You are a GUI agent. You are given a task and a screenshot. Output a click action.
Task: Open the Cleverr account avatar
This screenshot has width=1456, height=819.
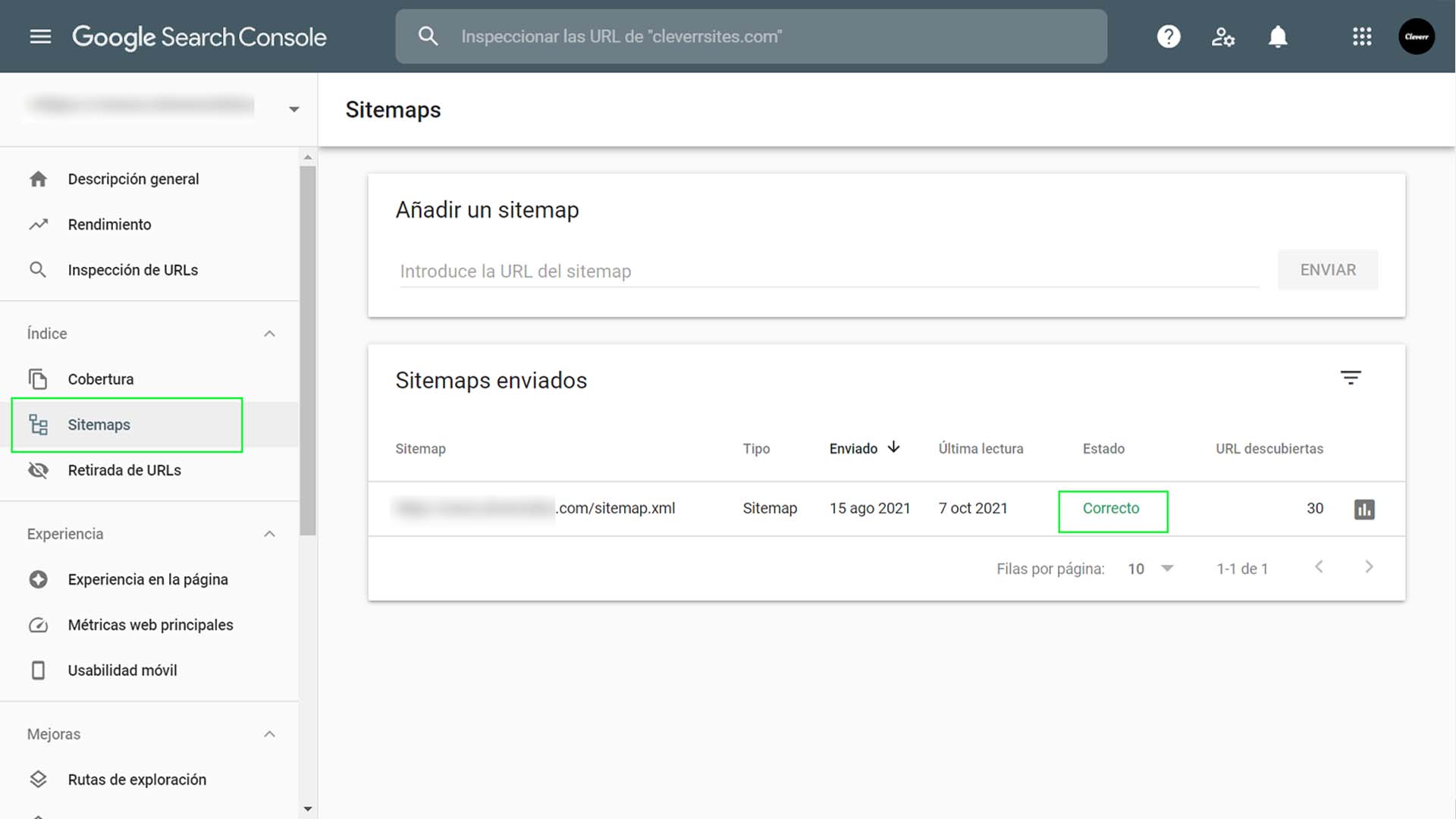click(x=1417, y=36)
